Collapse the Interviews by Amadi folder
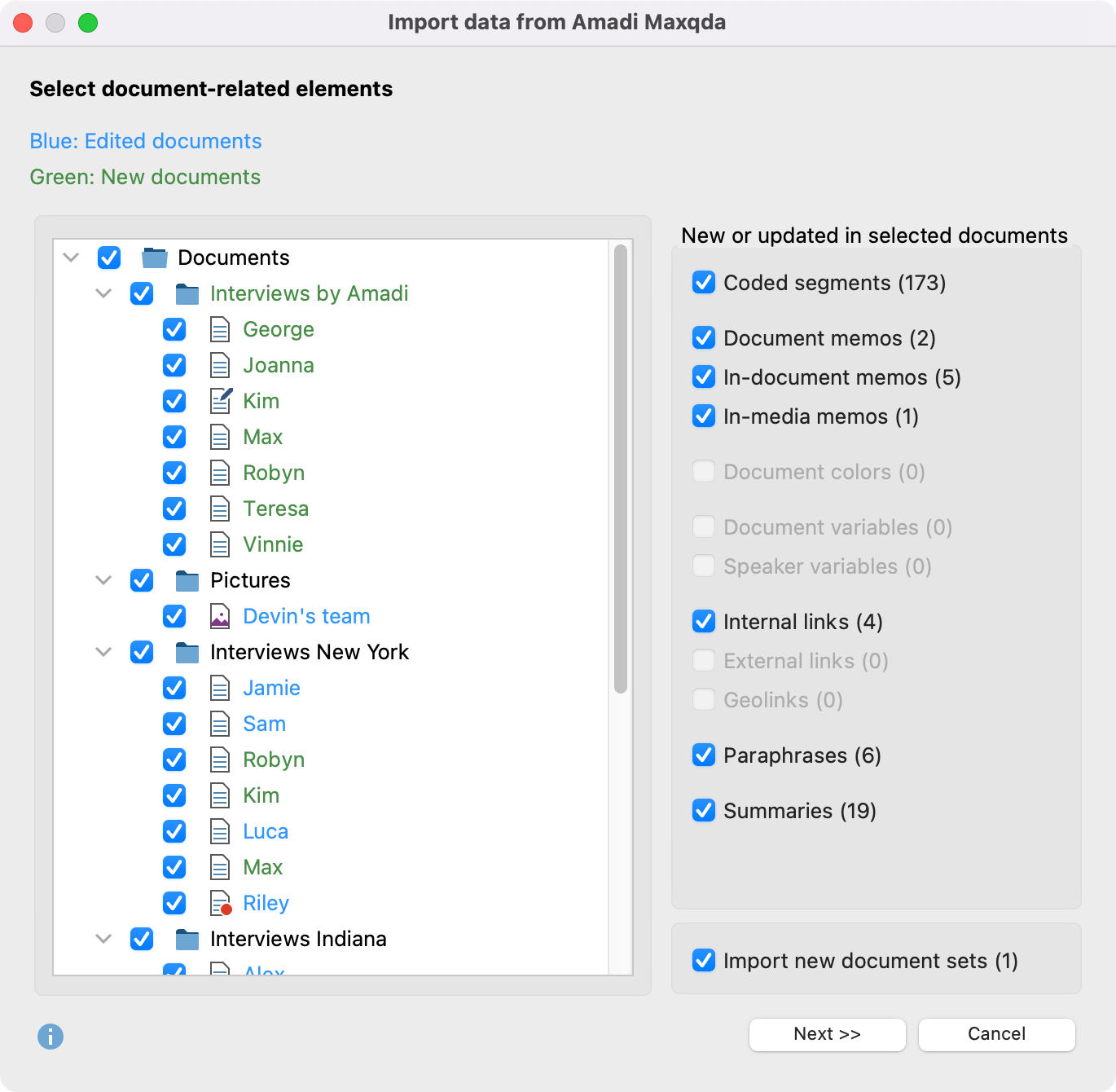This screenshot has height=1092, width=1116. 103,293
